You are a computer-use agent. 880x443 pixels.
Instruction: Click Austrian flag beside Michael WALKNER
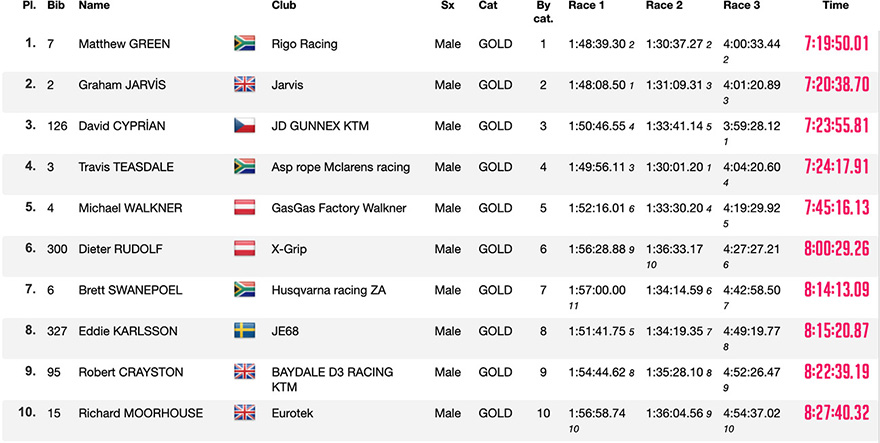pos(245,207)
